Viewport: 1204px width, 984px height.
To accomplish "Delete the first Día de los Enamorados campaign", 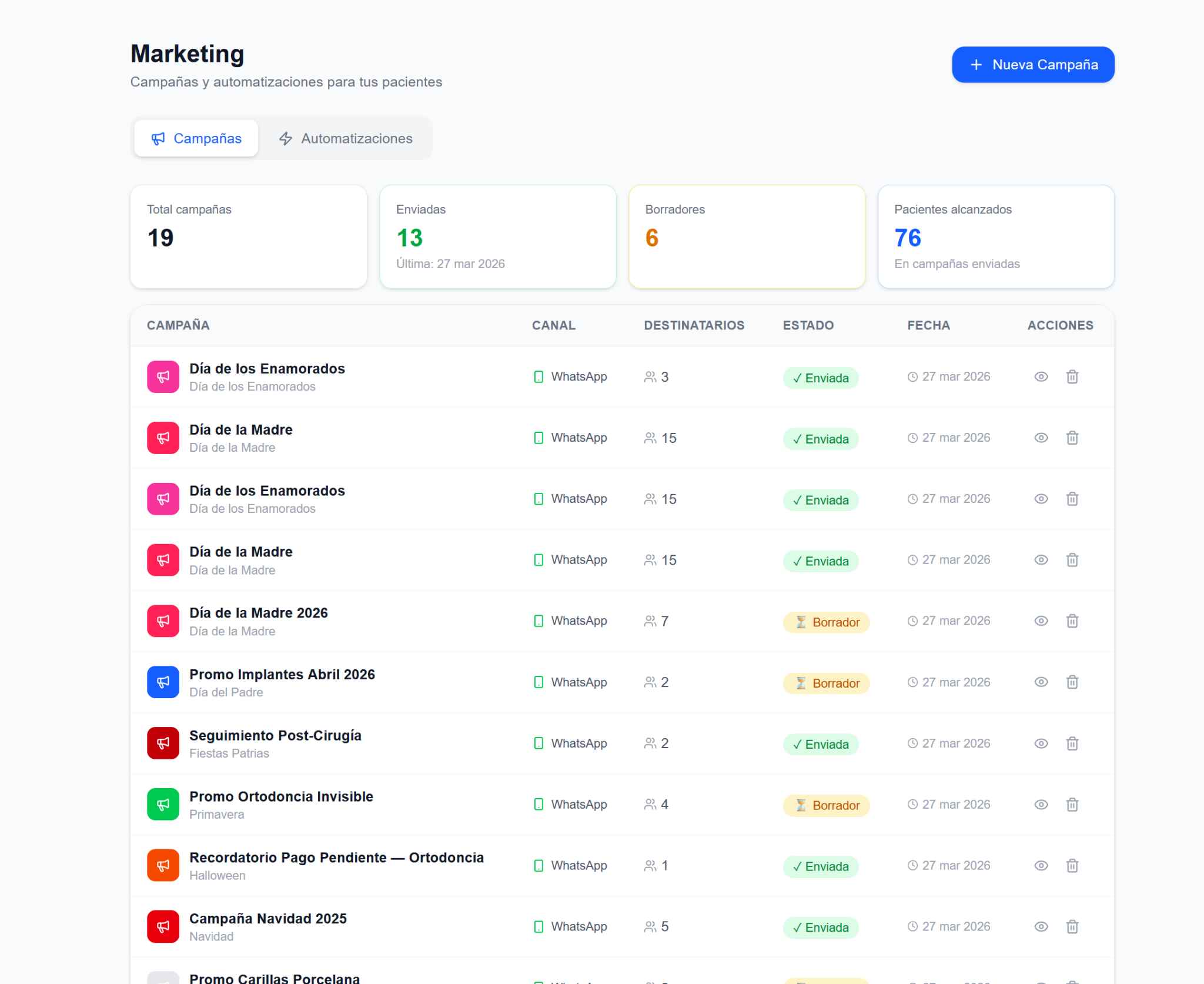I will [1072, 377].
